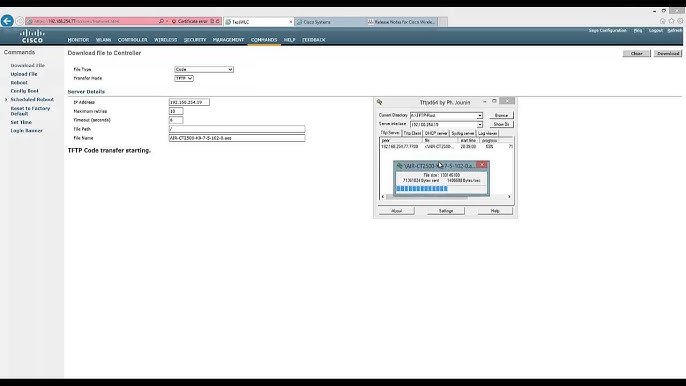Open Download File in sidebar
This screenshot has height=386, width=686.
coord(28,66)
